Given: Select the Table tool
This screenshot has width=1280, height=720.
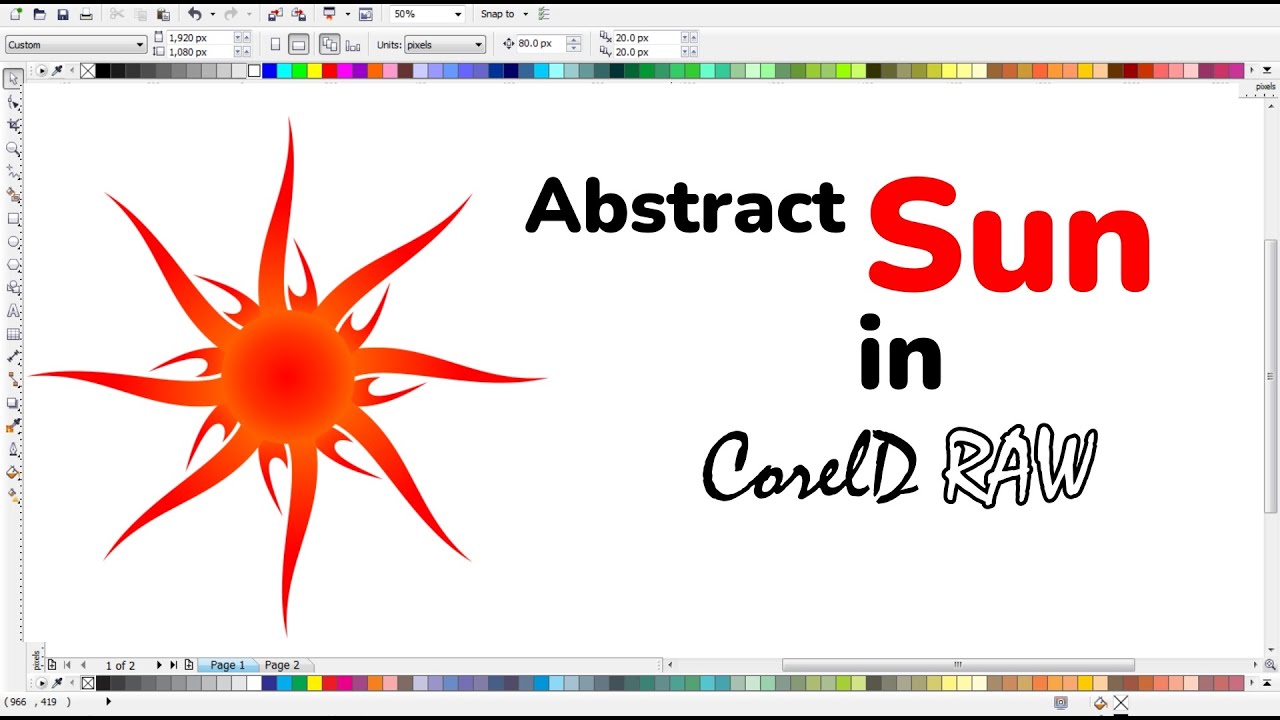Looking at the screenshot, I should tap(13, 334).
